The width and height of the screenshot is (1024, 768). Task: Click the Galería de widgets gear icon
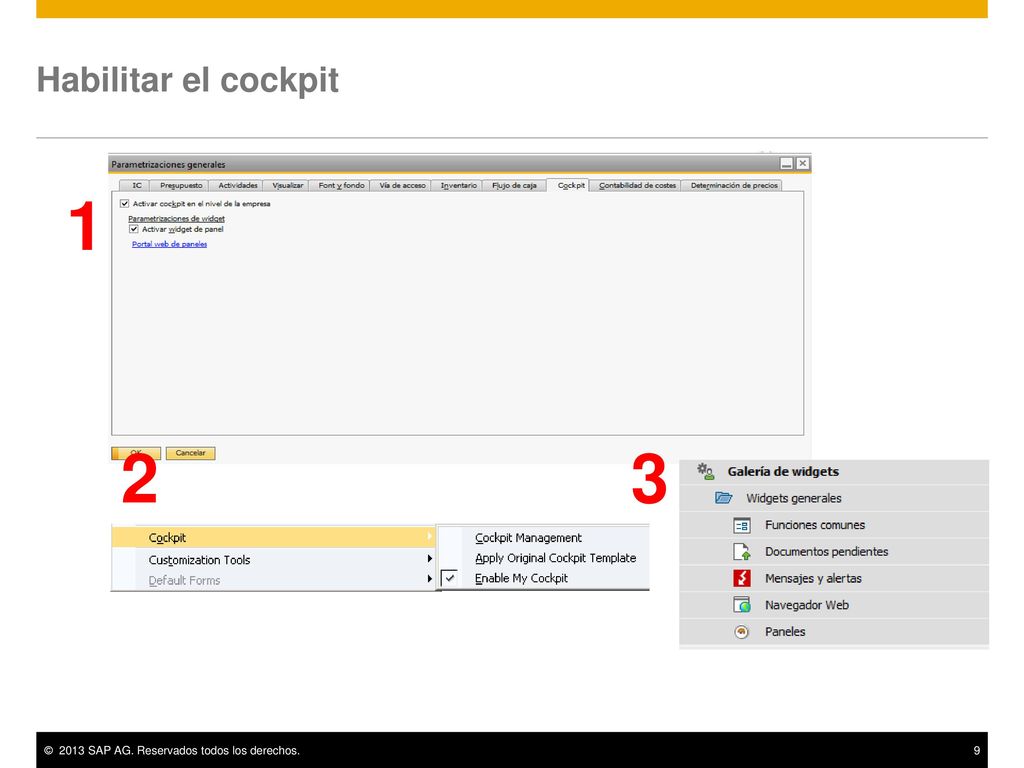click(705, 471)
